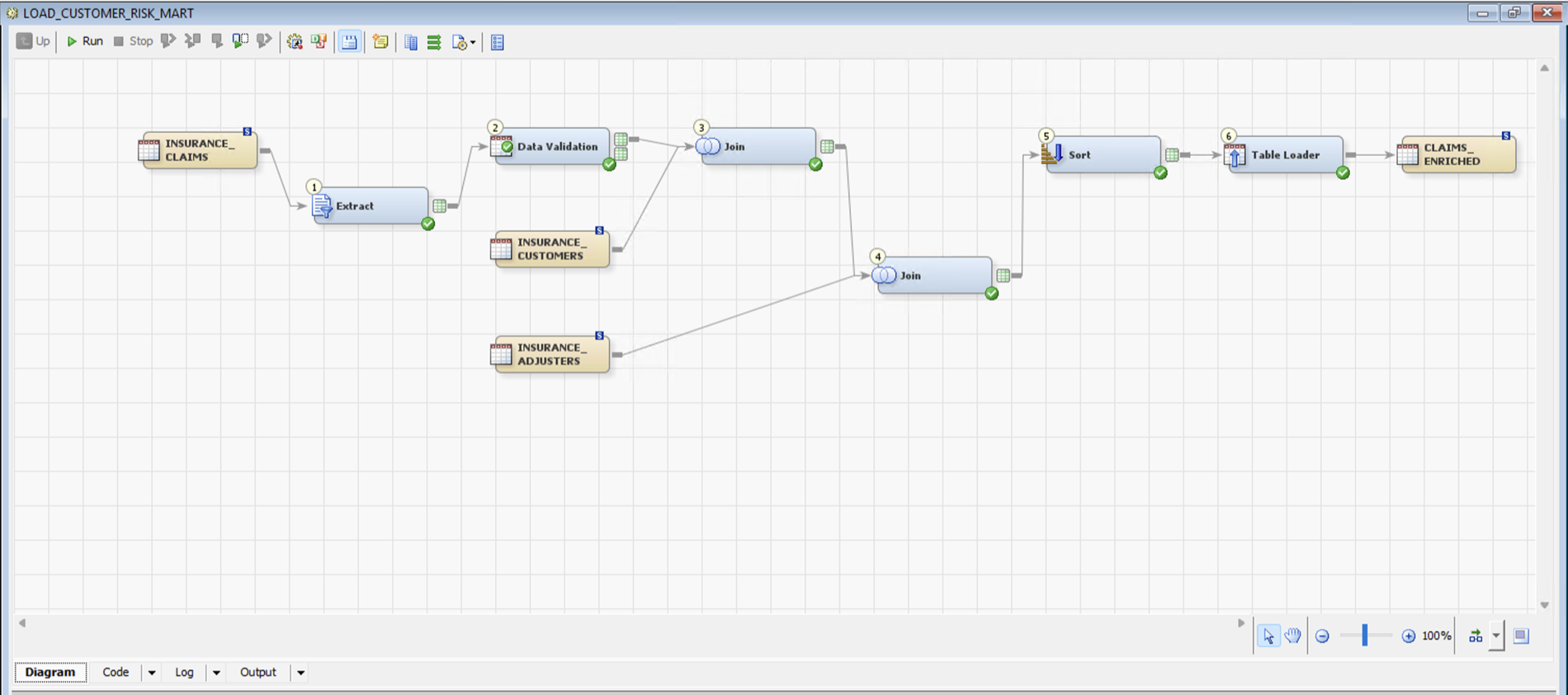
Task: Click green status check on Data Validation
Action: point(609,164)
